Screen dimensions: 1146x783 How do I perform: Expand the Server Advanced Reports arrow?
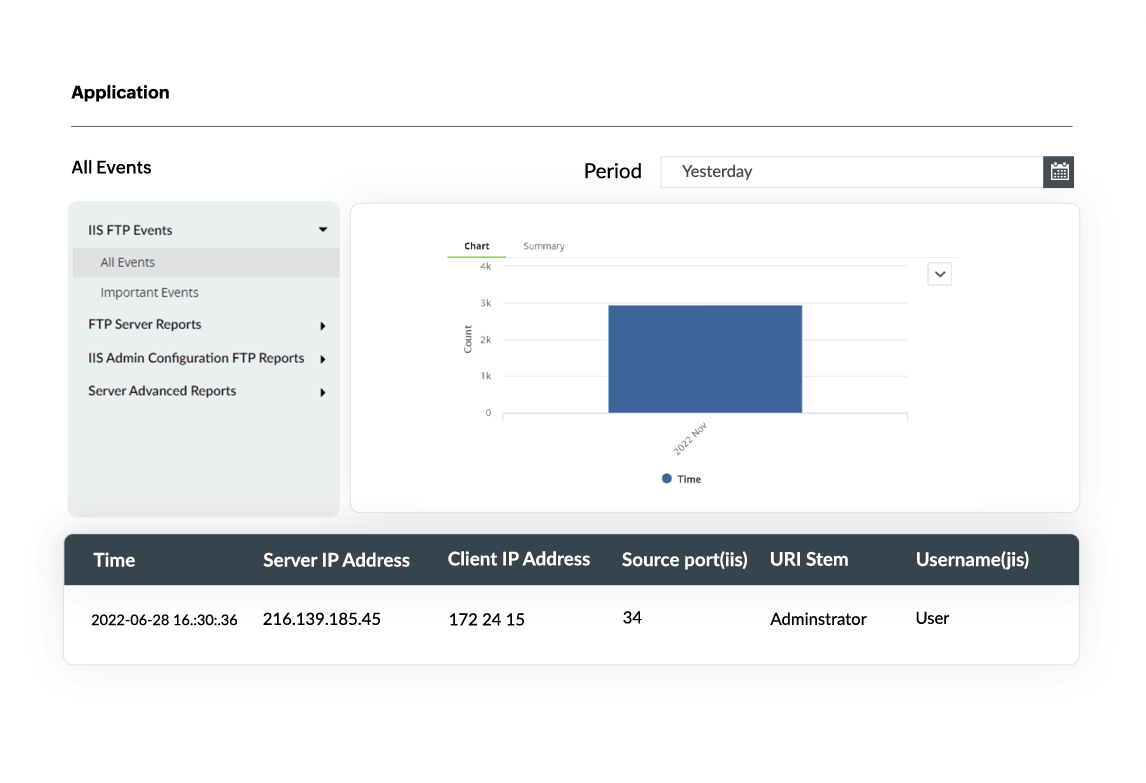pos(323,392)
